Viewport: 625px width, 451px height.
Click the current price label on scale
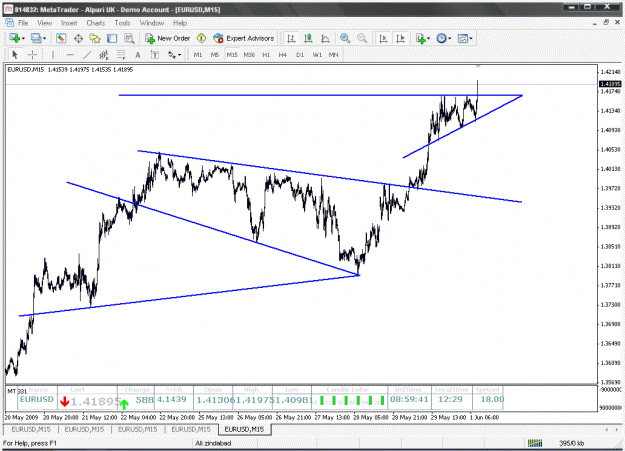[x=610, y=84]
